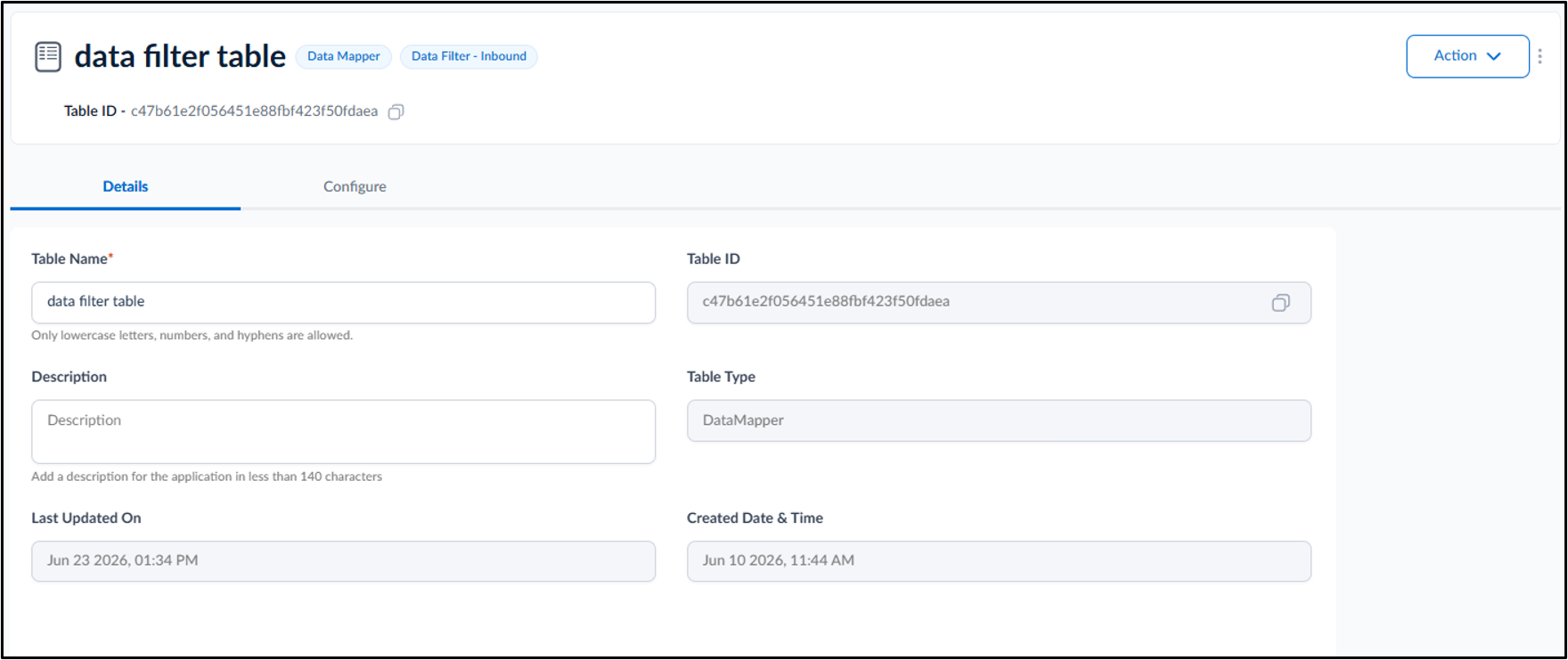Expand the Action dropdown button
1568x660 pixels.
coord(1467,56)
